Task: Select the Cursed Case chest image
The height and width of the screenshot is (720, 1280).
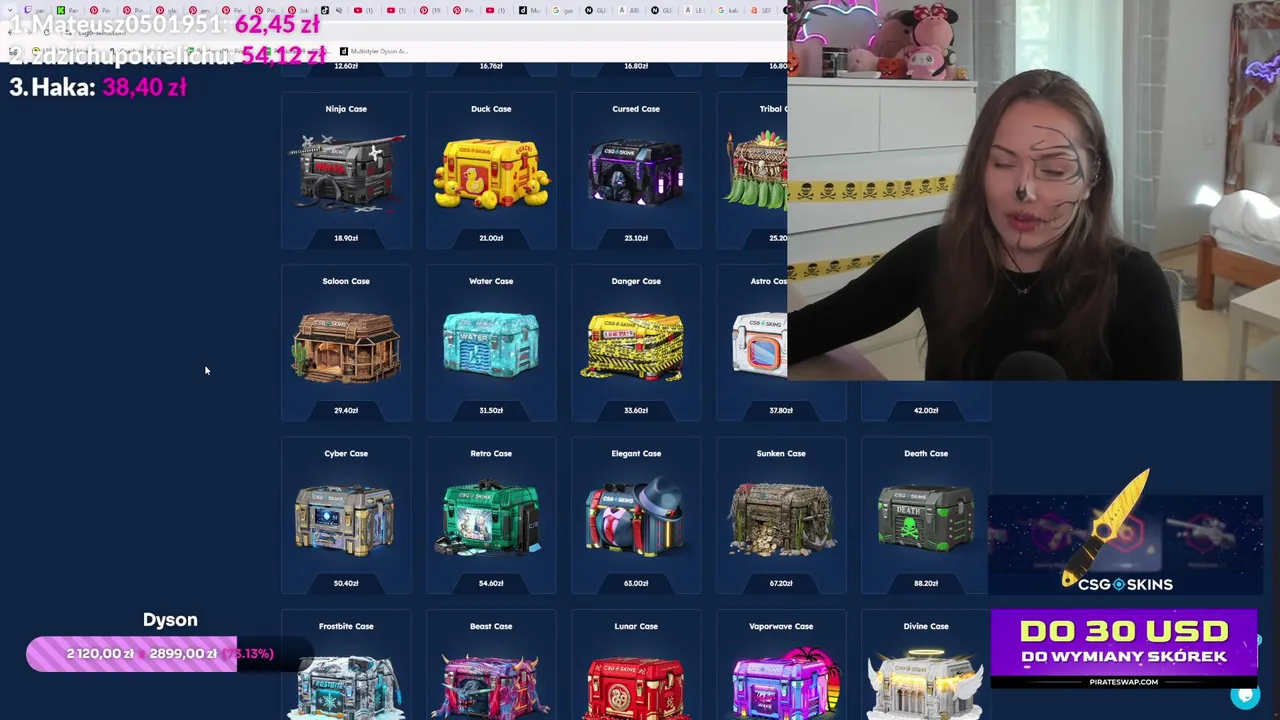Action: (636, 174)
